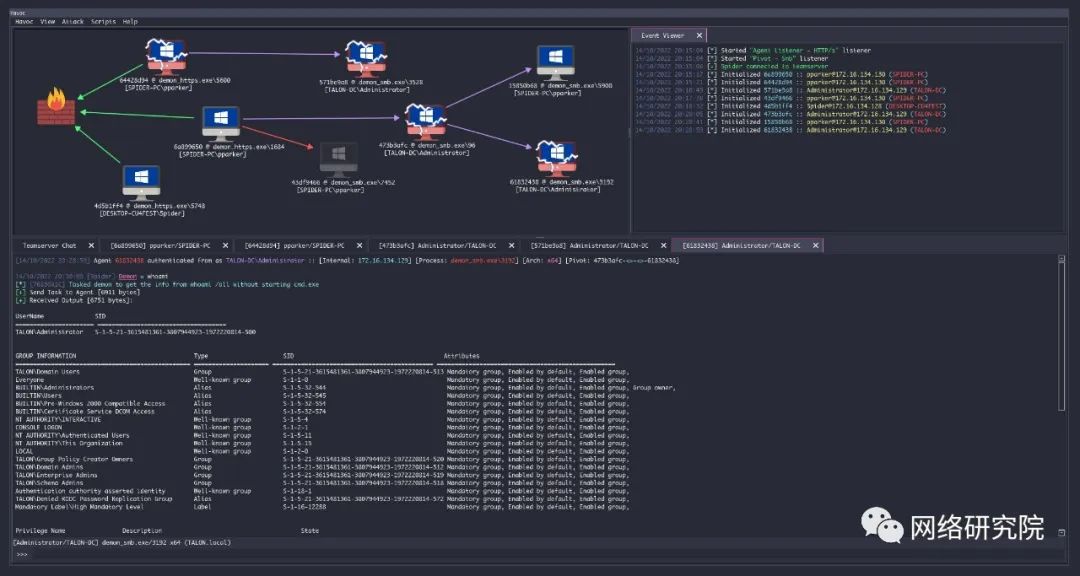The height and width of the screenshot is (576, 1080).
Task: Select agent 15850b68 demon_smb.exe node icon
Action: point(555,63)
